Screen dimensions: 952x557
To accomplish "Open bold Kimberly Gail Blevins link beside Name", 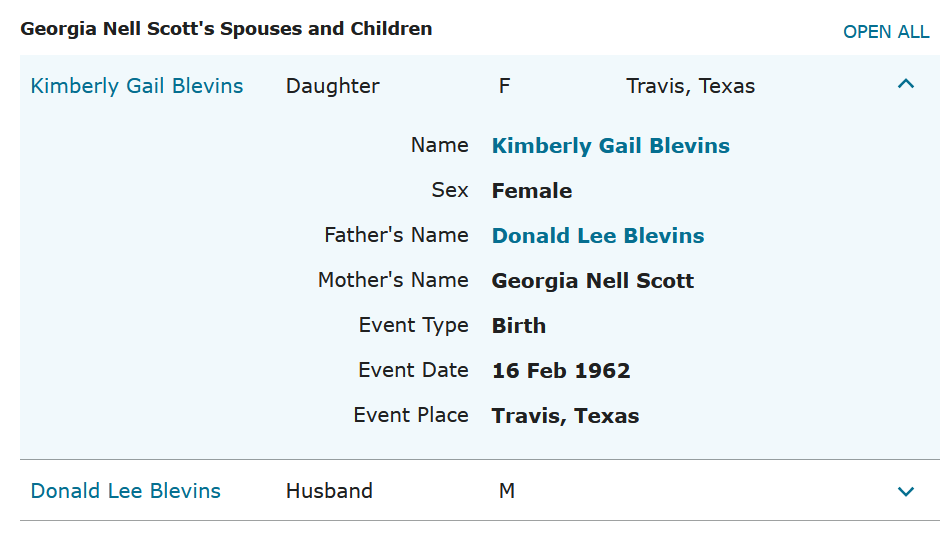I will pos(610,146).
